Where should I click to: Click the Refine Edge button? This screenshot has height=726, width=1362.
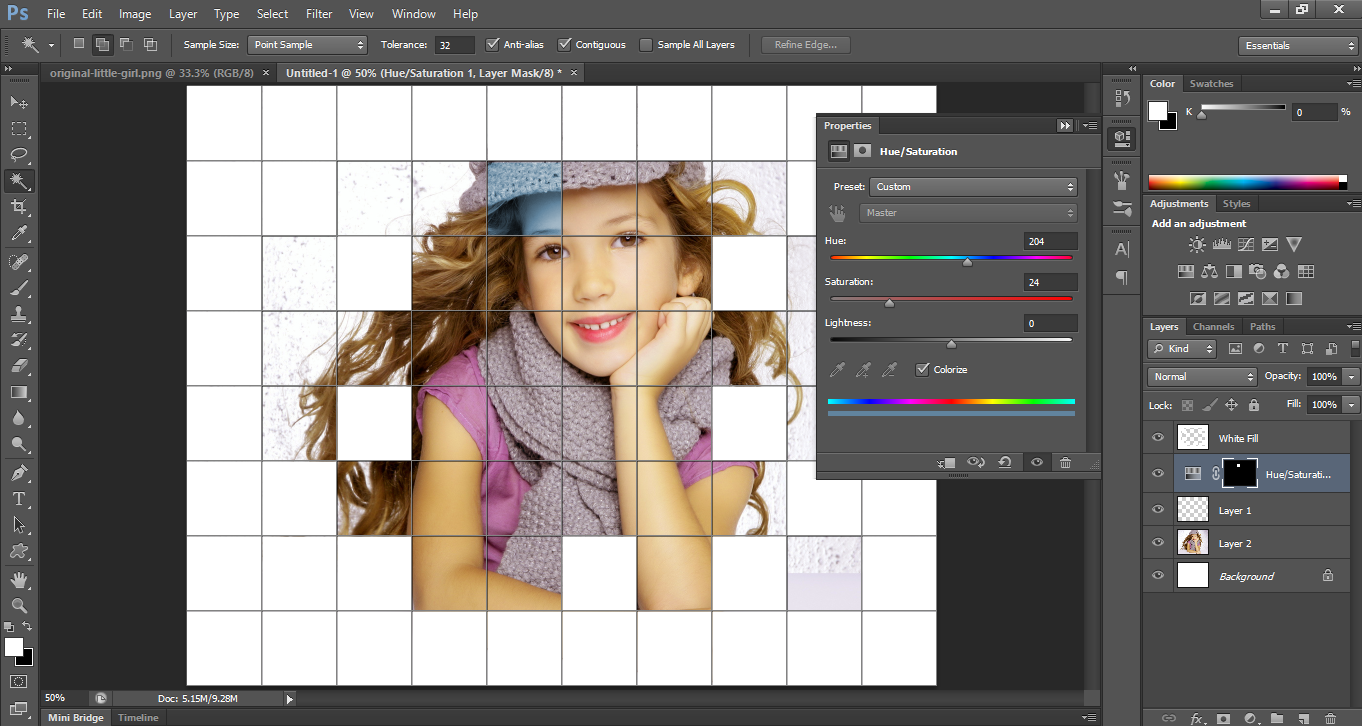(805, 44)
